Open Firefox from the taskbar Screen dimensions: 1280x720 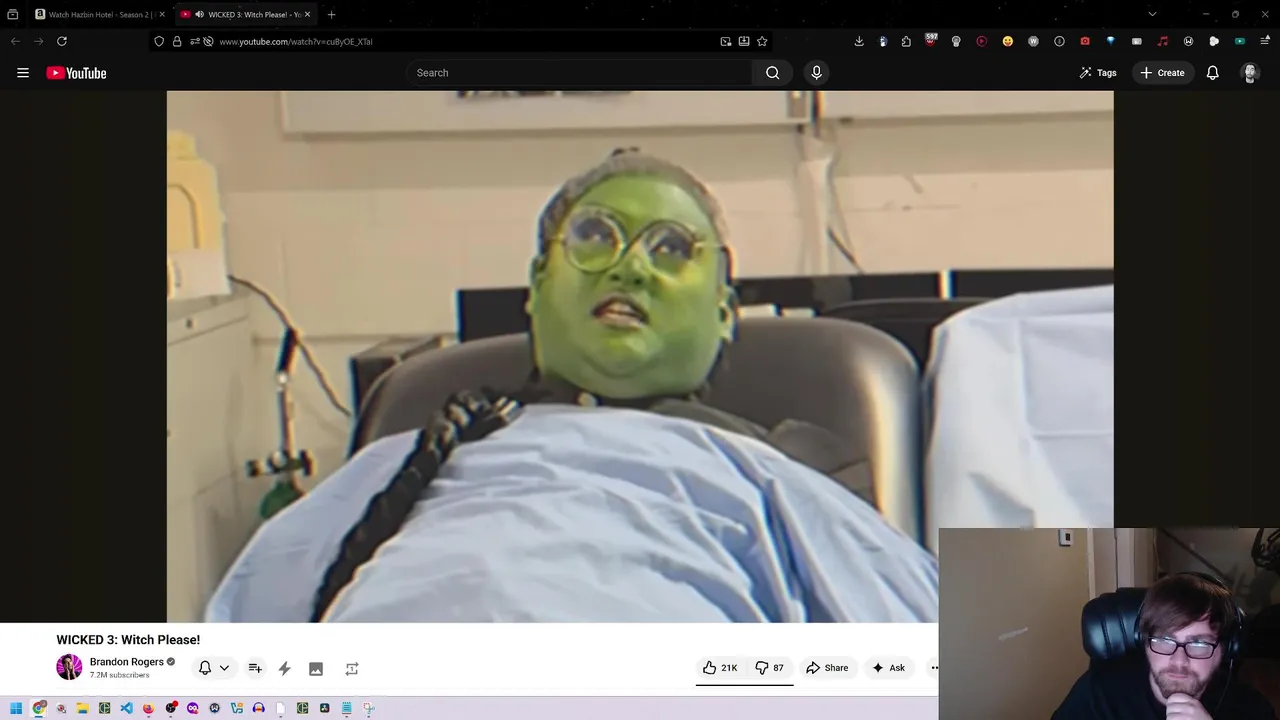148,708
